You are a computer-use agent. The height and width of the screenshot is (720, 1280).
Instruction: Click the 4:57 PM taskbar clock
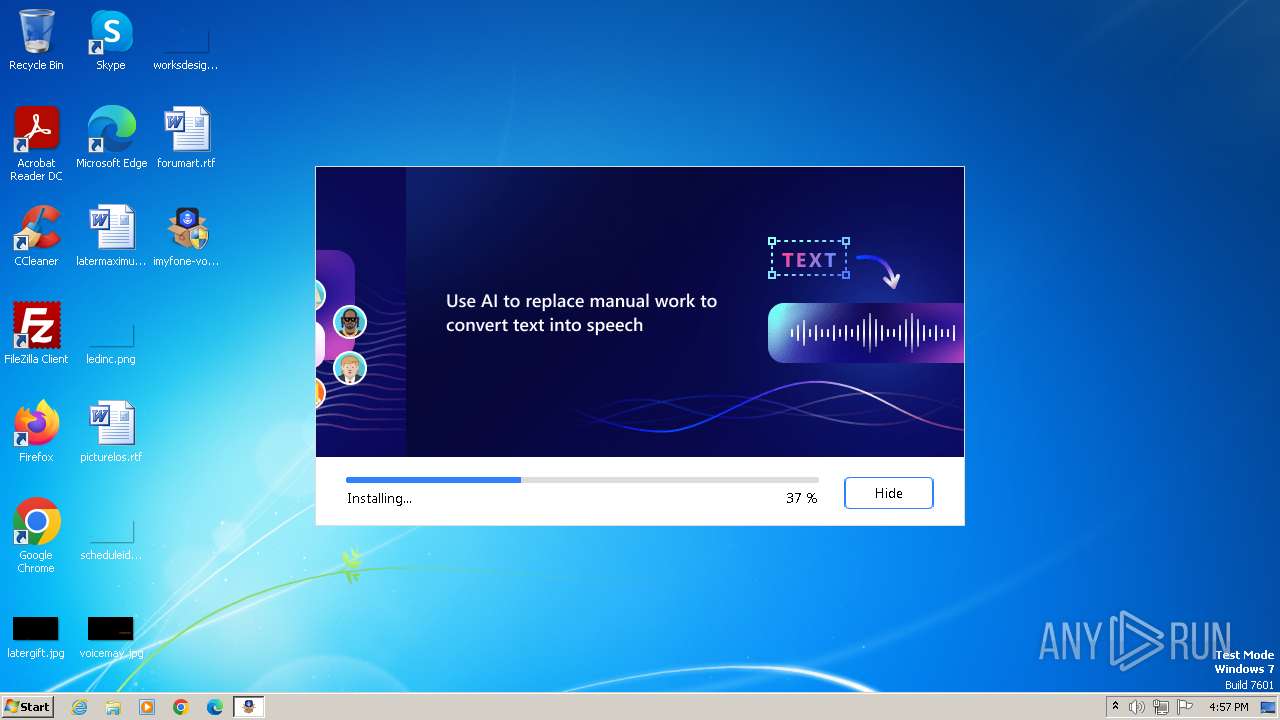pyautogui.click(x=1228, y=707)
